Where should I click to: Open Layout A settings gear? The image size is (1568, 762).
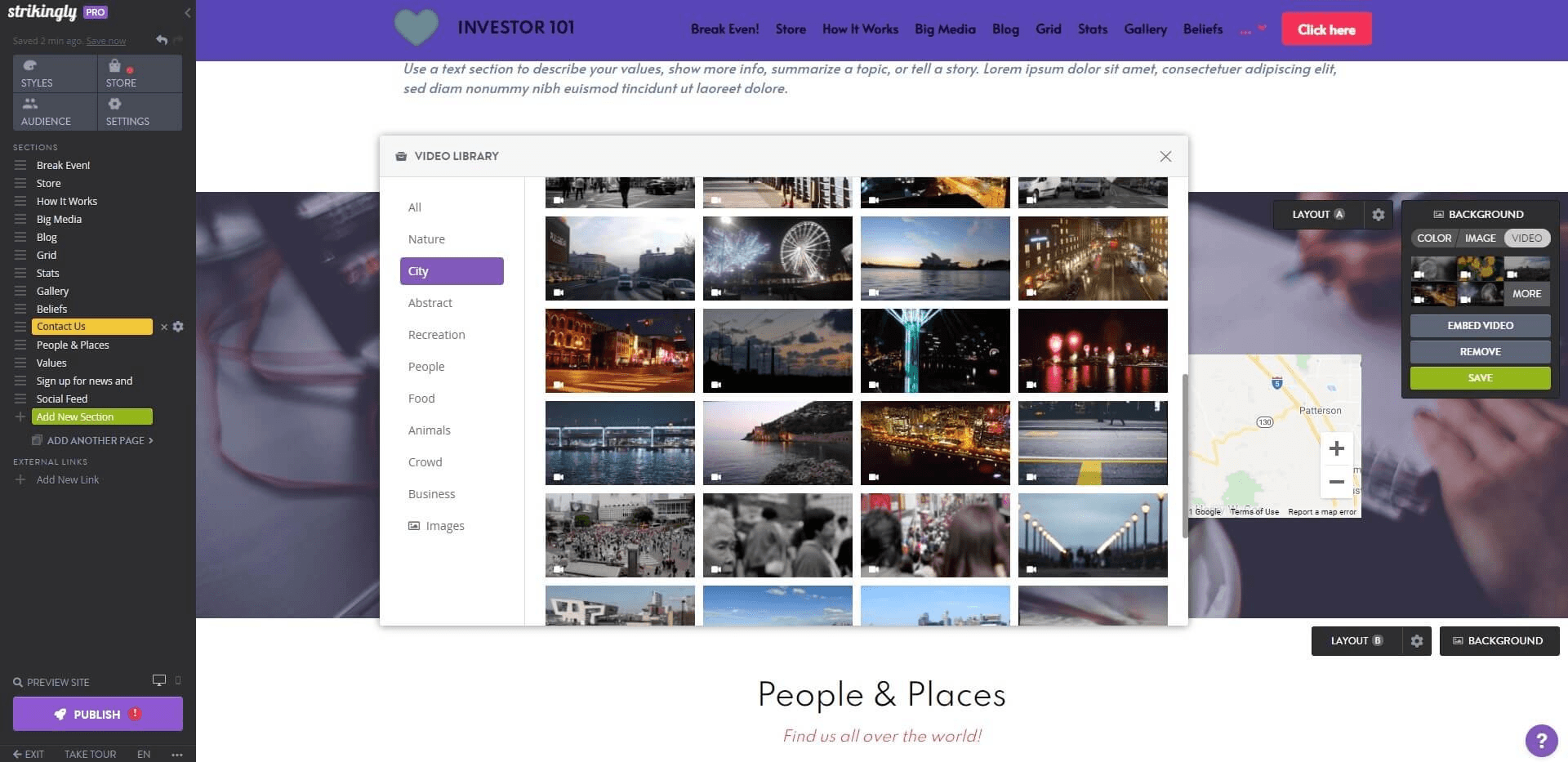pos(1379,215)
